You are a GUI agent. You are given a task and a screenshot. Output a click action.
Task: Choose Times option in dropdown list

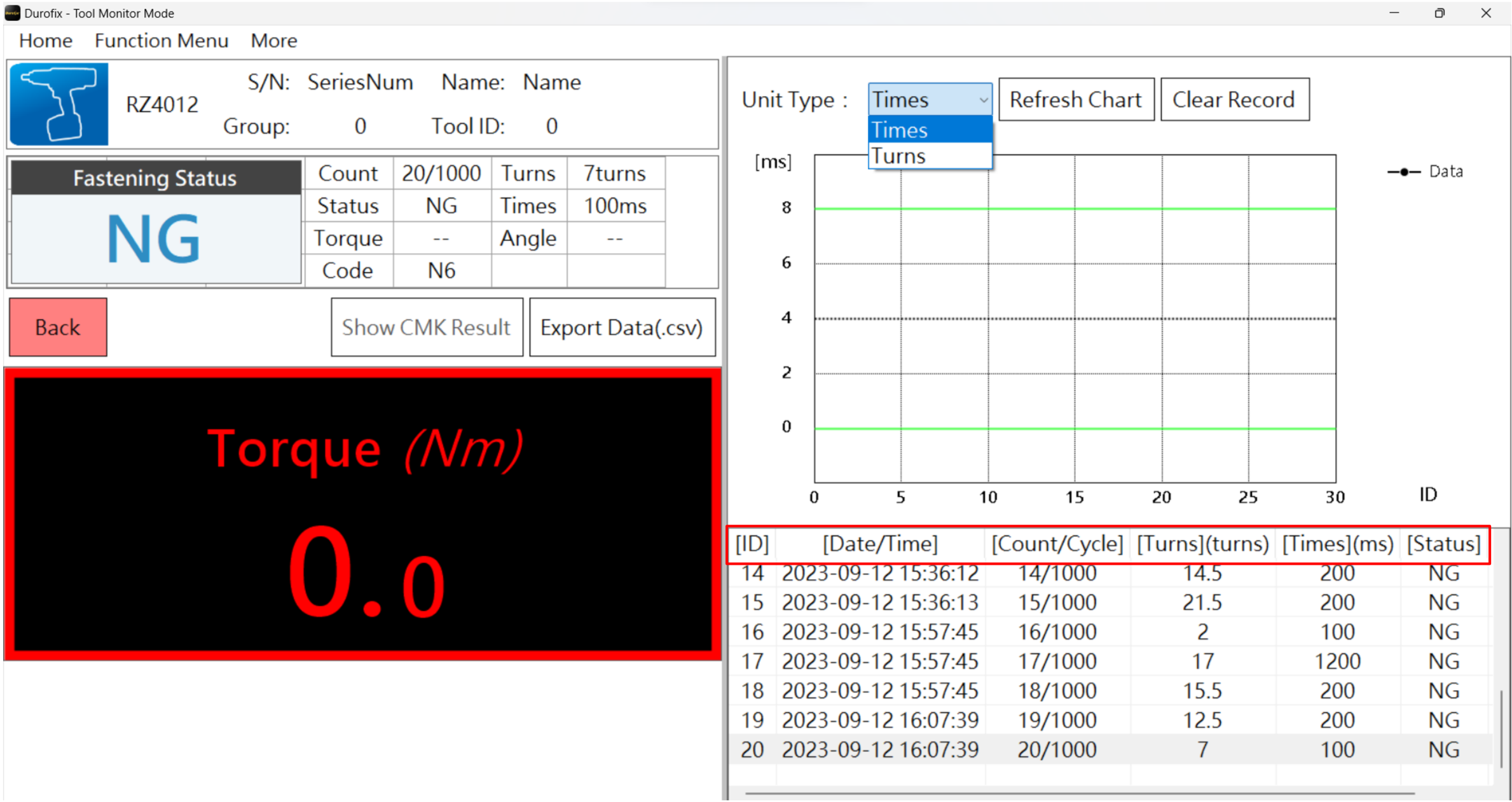929,130
